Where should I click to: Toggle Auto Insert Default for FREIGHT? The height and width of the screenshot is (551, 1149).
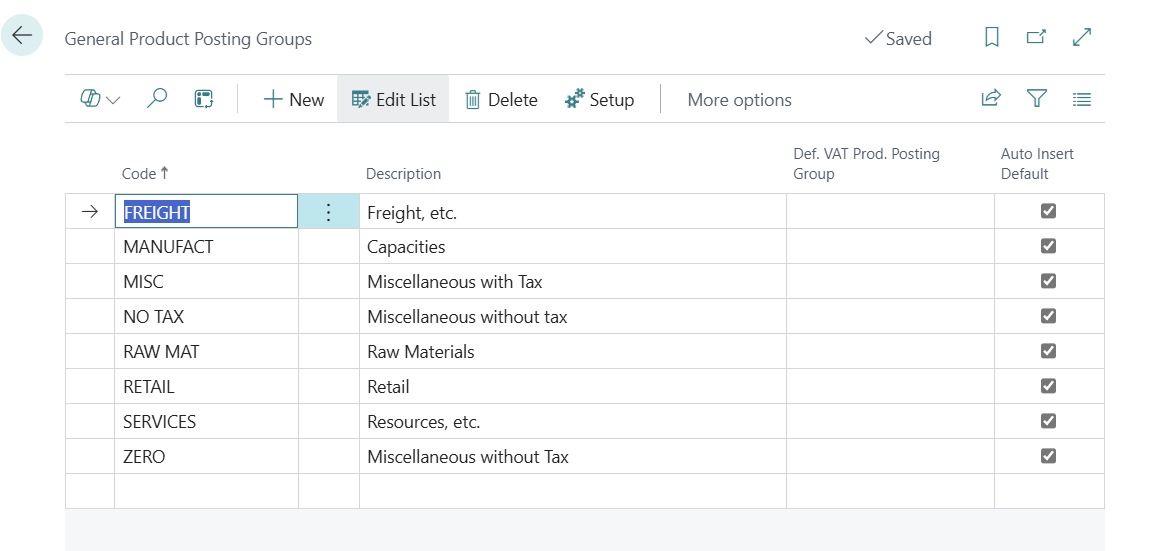(1049, 211)
